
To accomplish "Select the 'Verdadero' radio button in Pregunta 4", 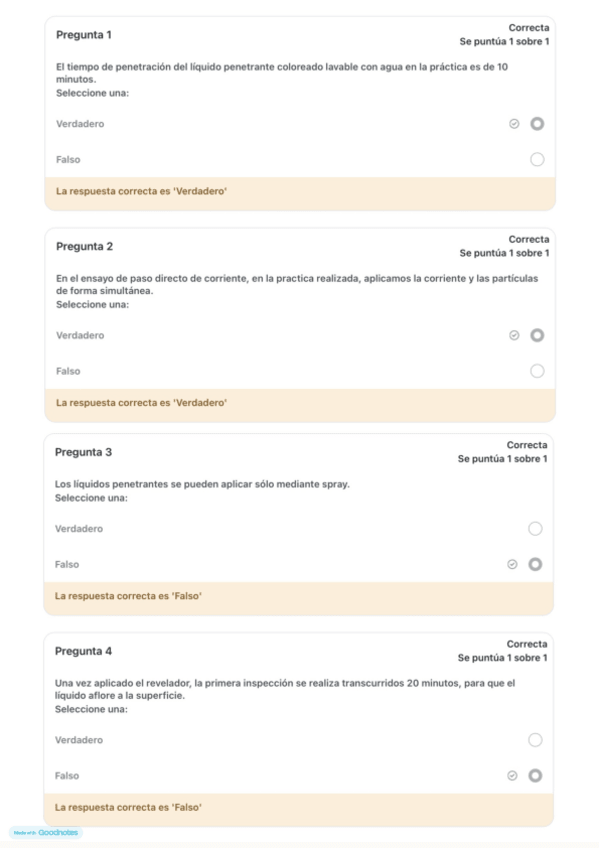I will [x=537, y=740].
